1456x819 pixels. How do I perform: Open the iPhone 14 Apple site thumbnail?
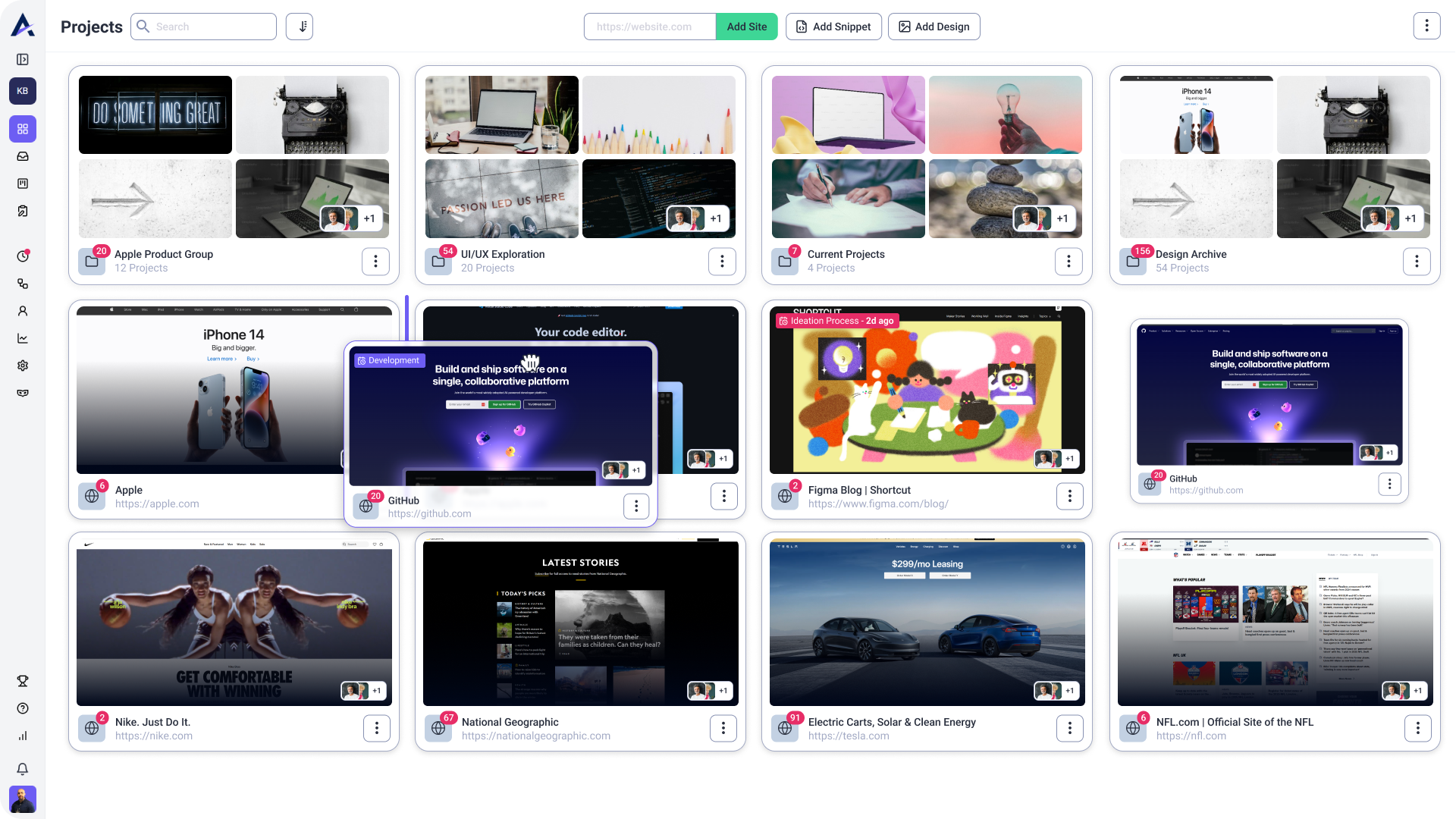234,390
